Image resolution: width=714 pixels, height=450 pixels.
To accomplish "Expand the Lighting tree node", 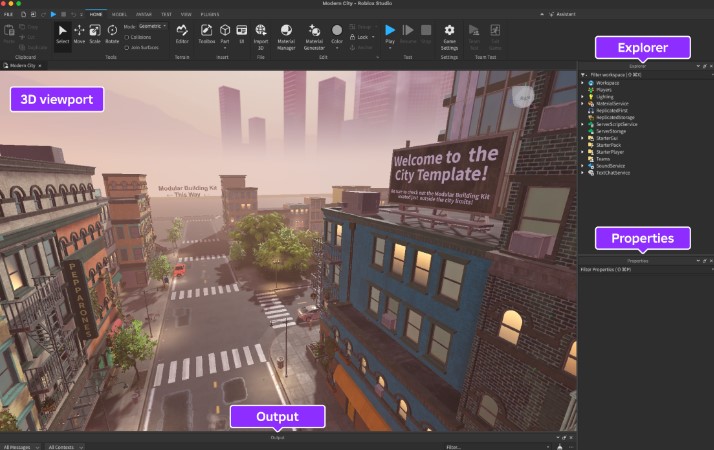I will (x=582, y=97).
